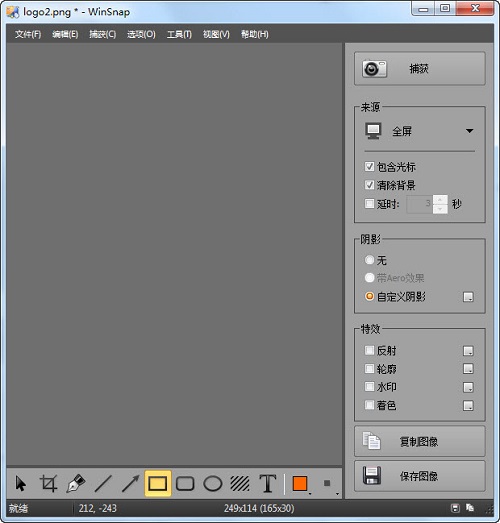This screenshot has width=500, height=523.
Task: Click the delay seconds input field
Action: point(420,204)
